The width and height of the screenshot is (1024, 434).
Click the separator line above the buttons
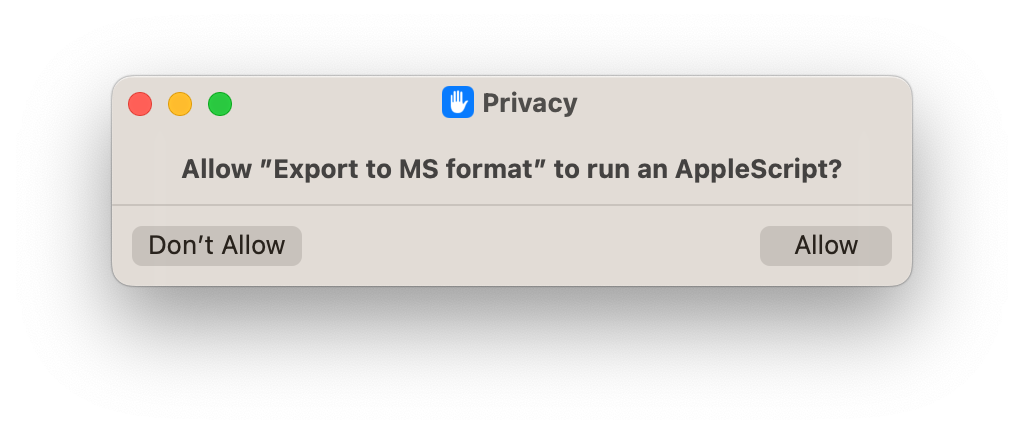click(x=511, y=205)
